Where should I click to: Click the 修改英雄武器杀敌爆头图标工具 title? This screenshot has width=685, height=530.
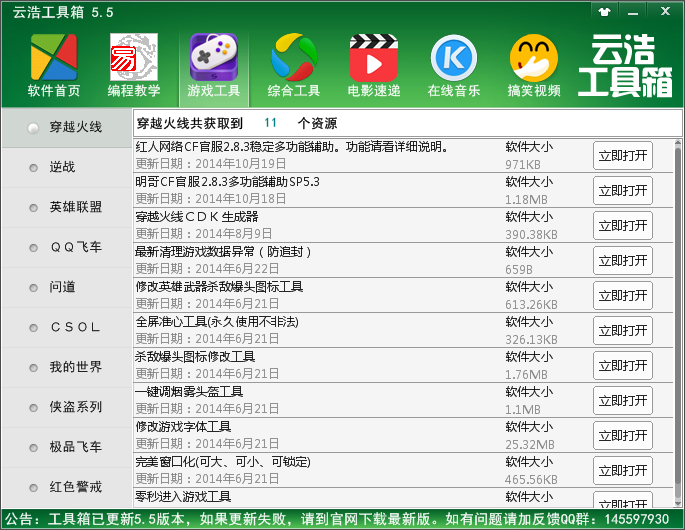219,287
